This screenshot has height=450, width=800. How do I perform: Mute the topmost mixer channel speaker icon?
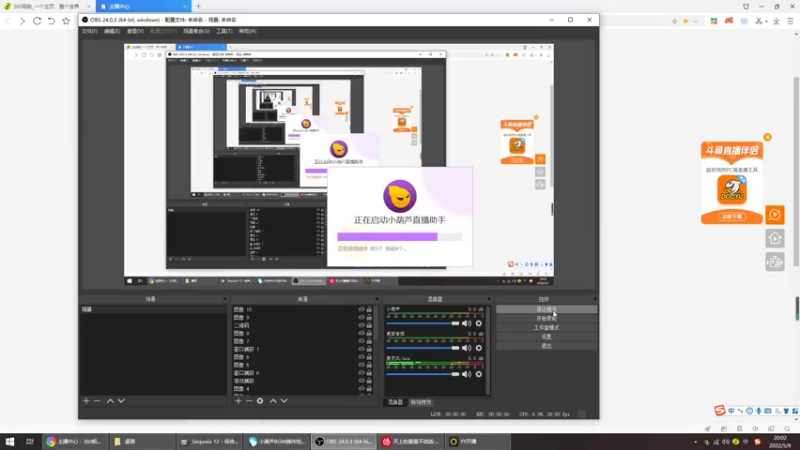point(466,323)
